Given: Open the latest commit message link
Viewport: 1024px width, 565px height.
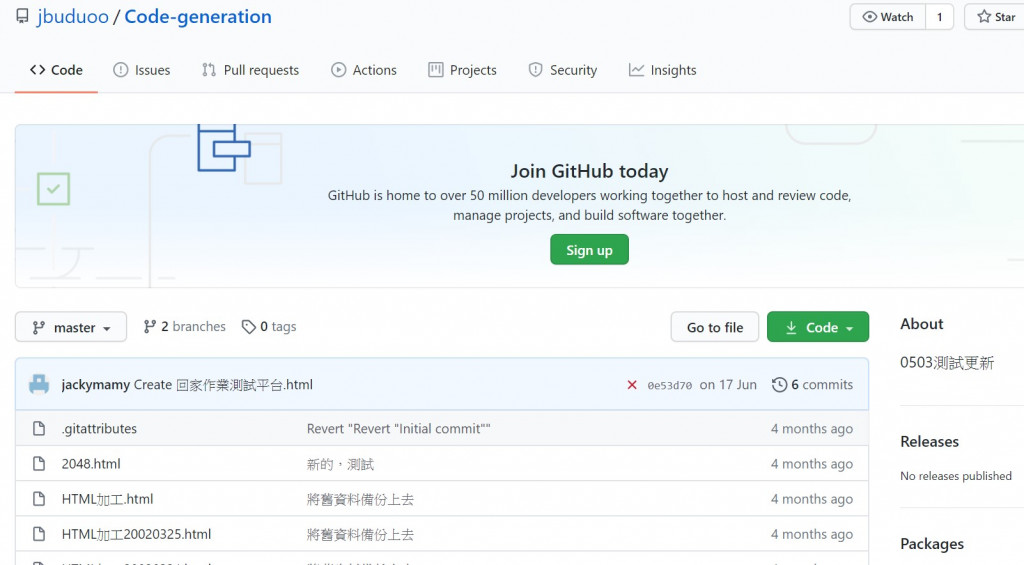Looking at the screenshot, I should (223, 385).
